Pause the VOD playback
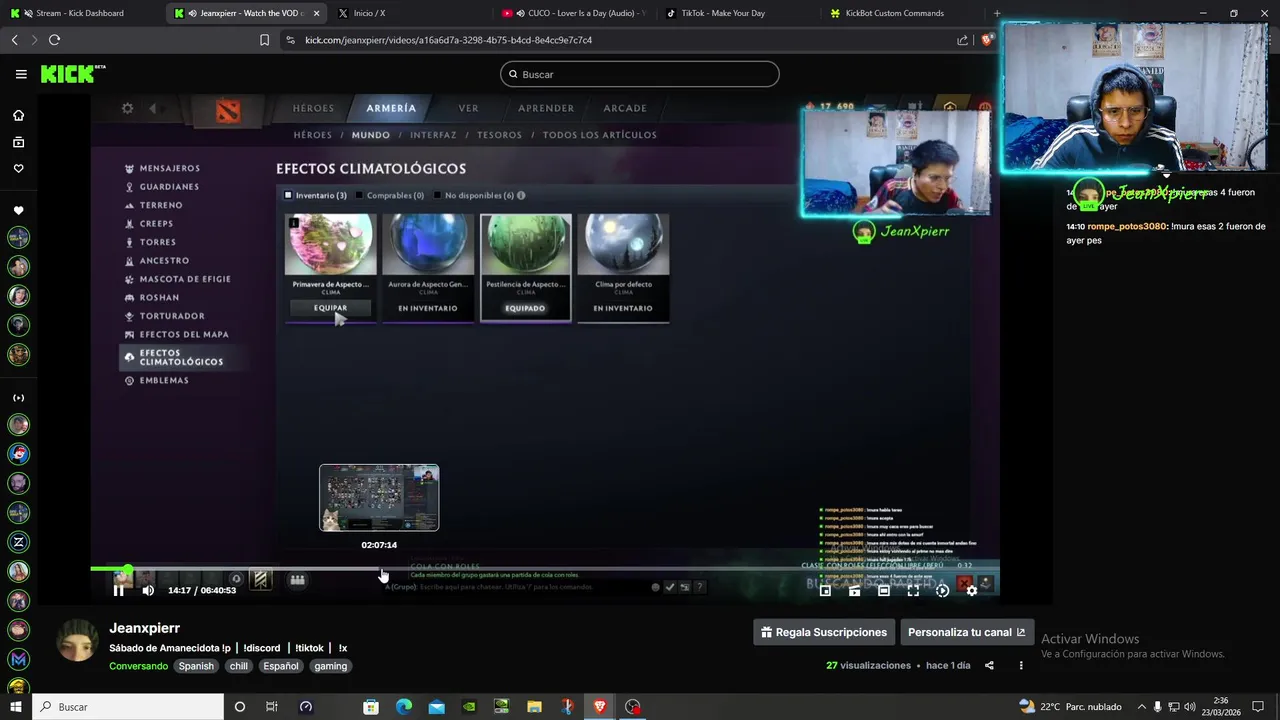 click(x=118, y=590)
